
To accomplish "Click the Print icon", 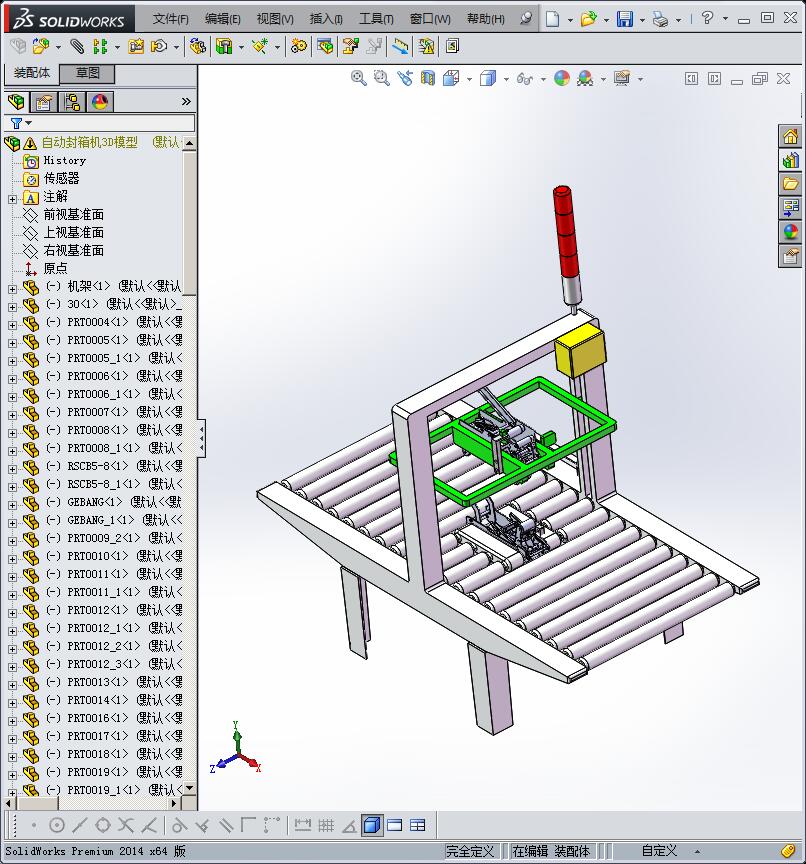I will coord(660,19).
